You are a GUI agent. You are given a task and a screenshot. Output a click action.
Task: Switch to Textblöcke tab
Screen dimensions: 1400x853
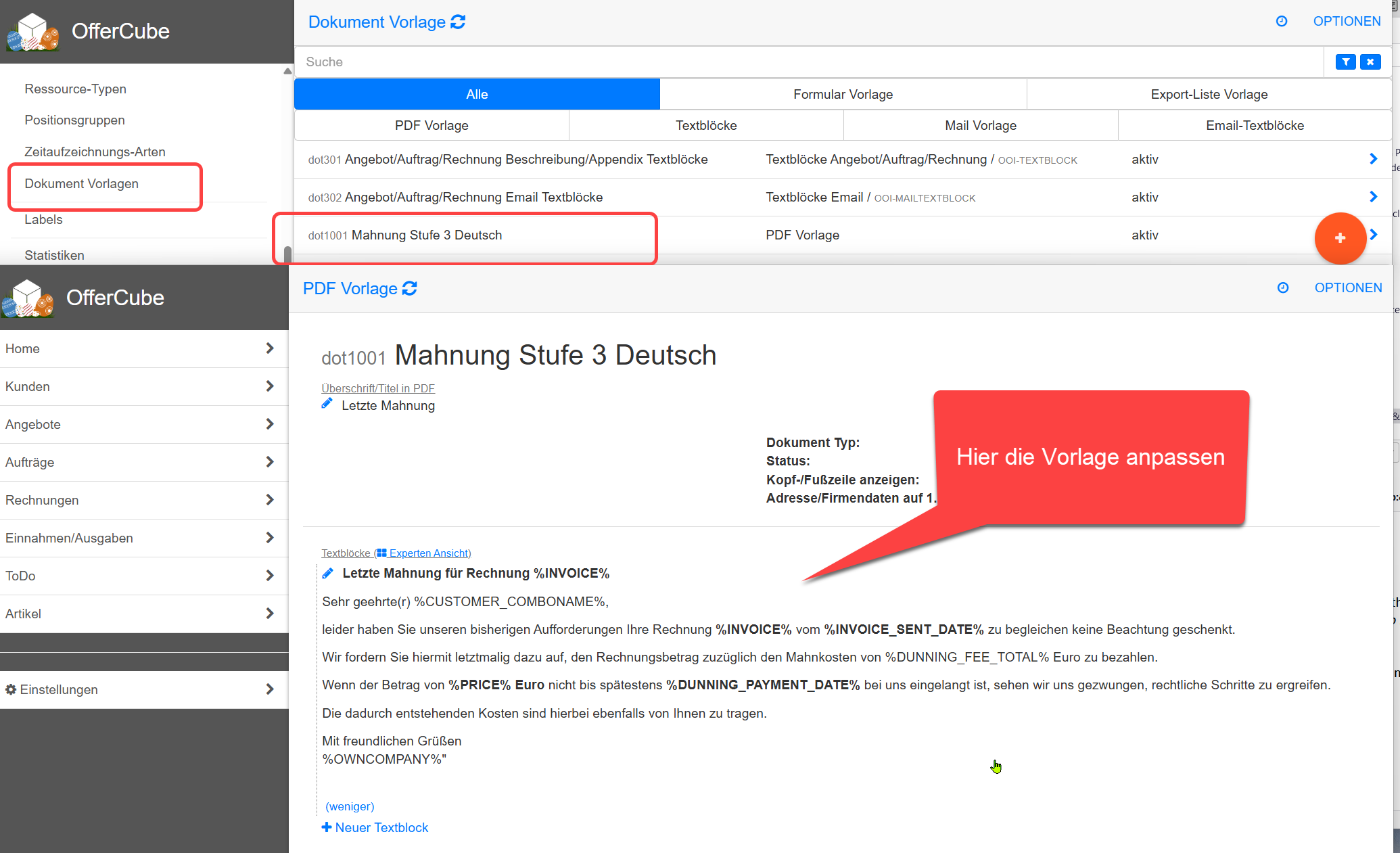click(x=706, y=125)
